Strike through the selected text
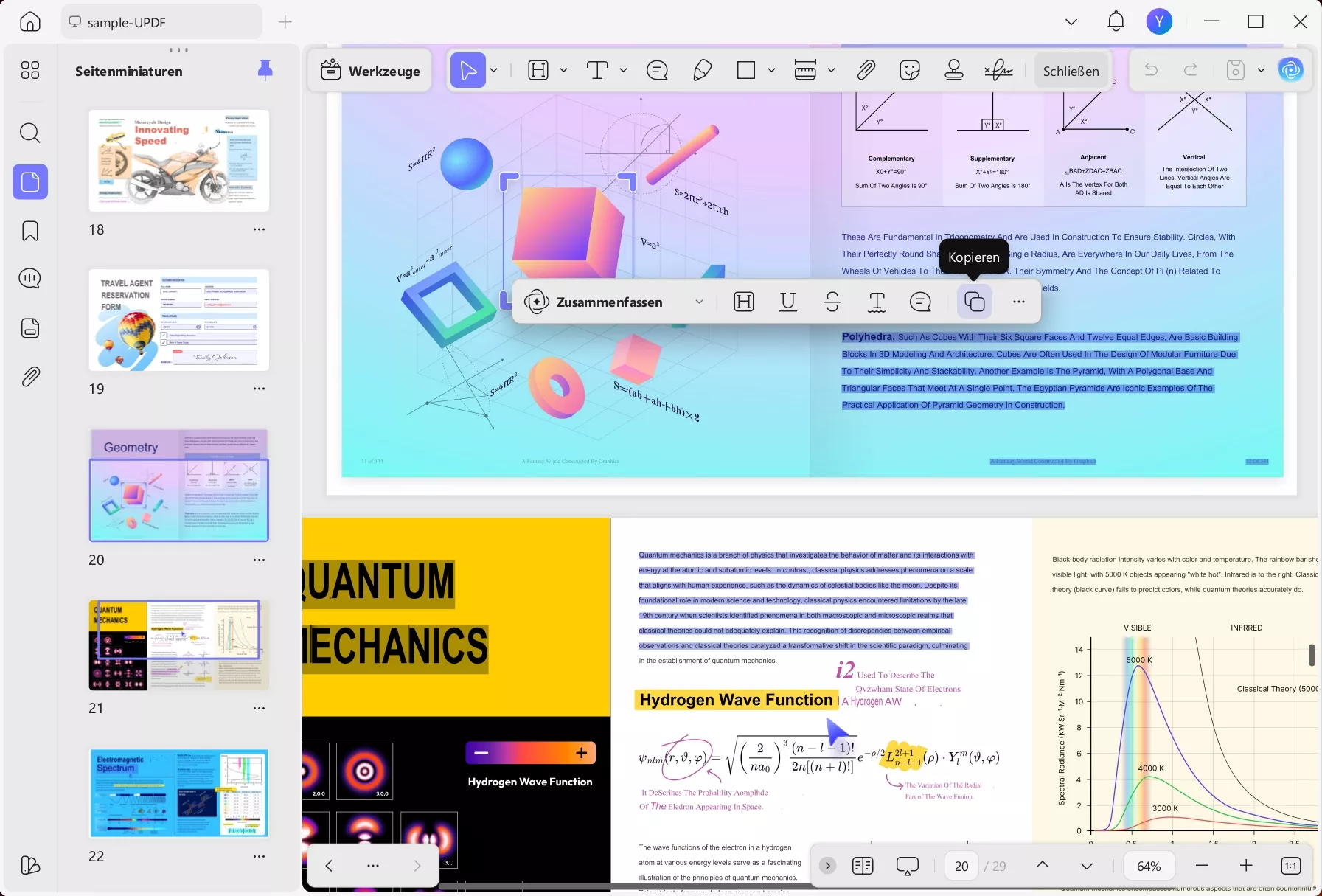 832,302
